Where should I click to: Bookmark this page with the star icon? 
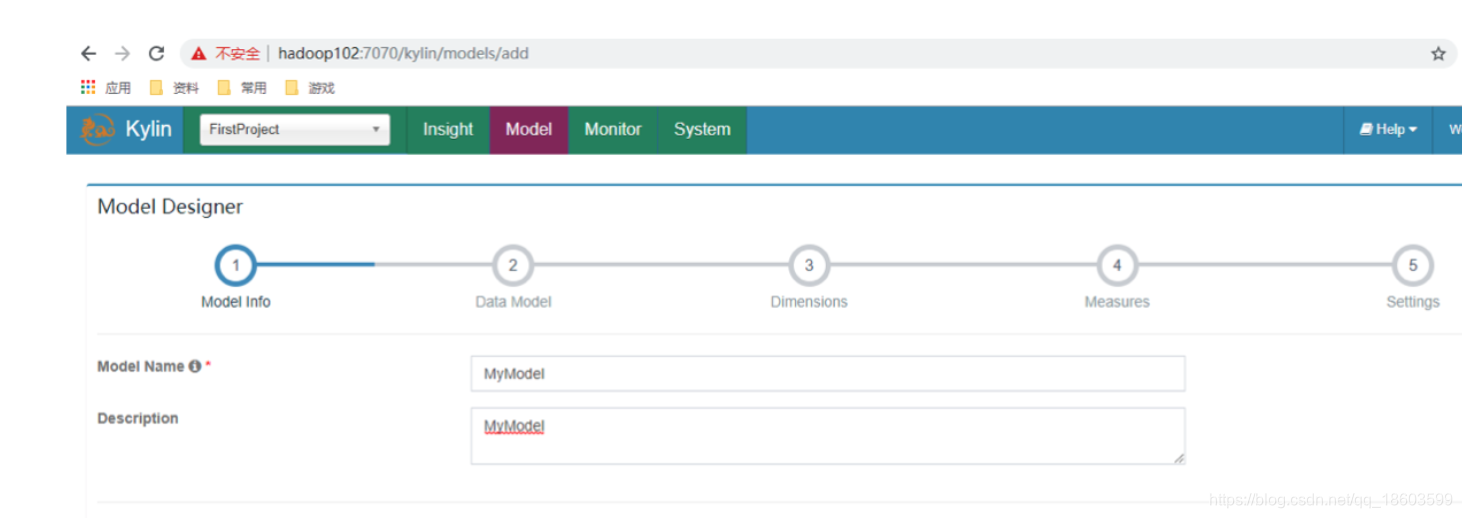coord(1438,54)
